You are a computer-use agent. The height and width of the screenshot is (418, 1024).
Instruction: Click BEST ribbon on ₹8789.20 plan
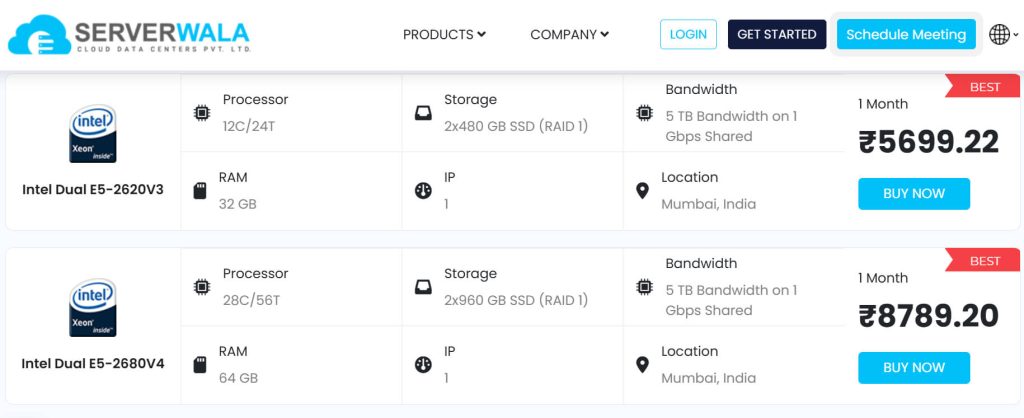[x=983, y=261]
